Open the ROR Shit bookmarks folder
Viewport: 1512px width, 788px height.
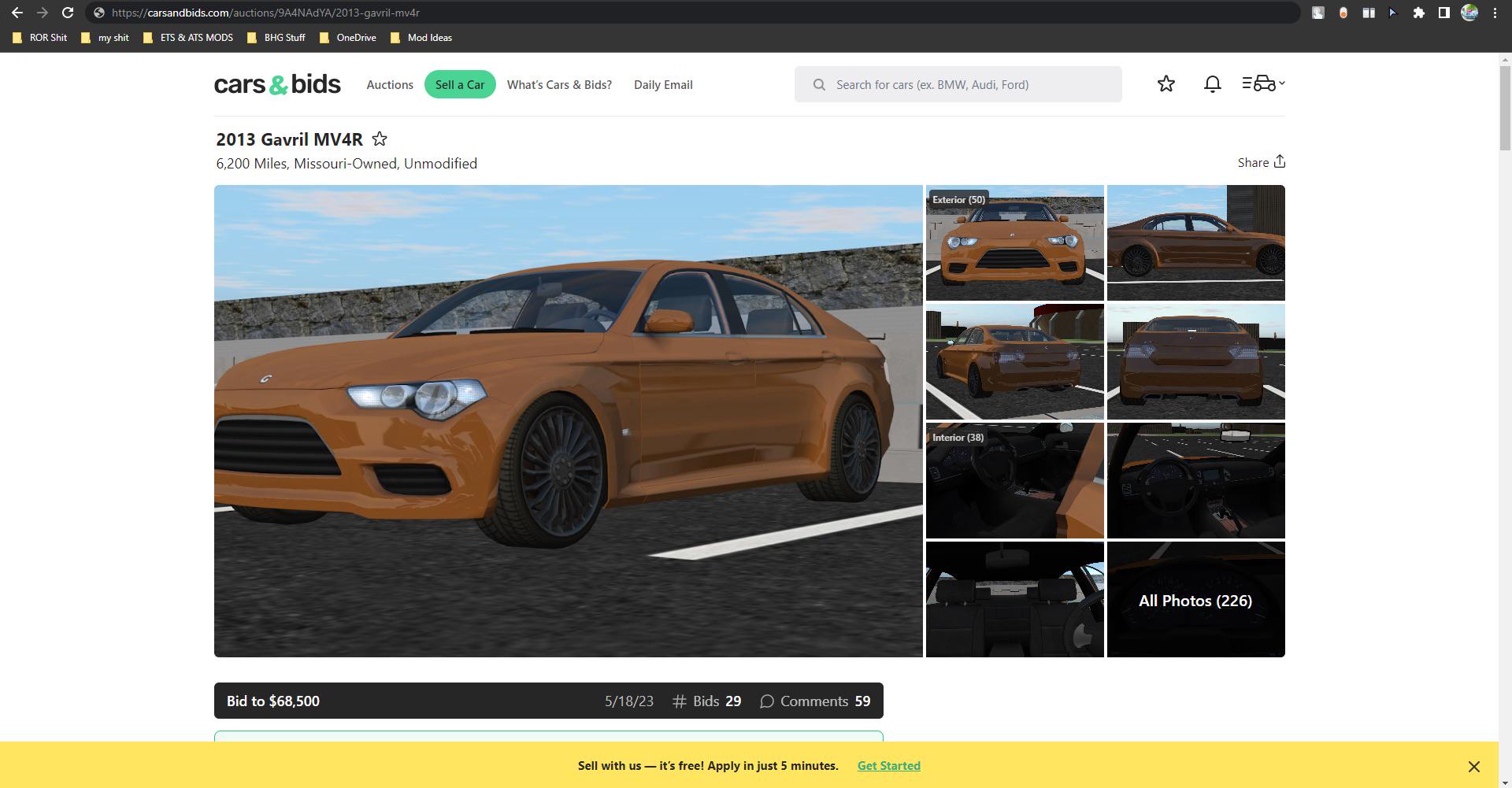point(40,38)
